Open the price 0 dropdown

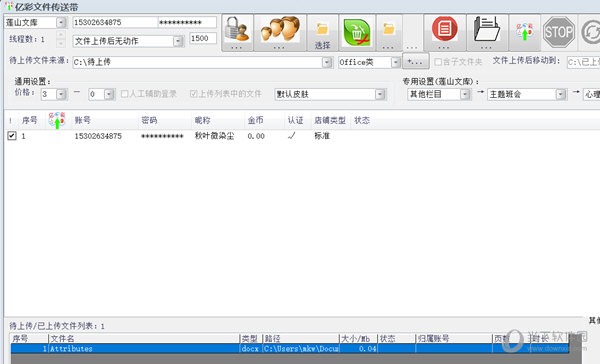tap(109, 94)
